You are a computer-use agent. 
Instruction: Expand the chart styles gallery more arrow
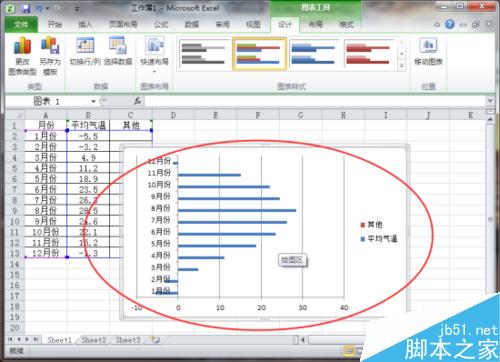(402, 66)
